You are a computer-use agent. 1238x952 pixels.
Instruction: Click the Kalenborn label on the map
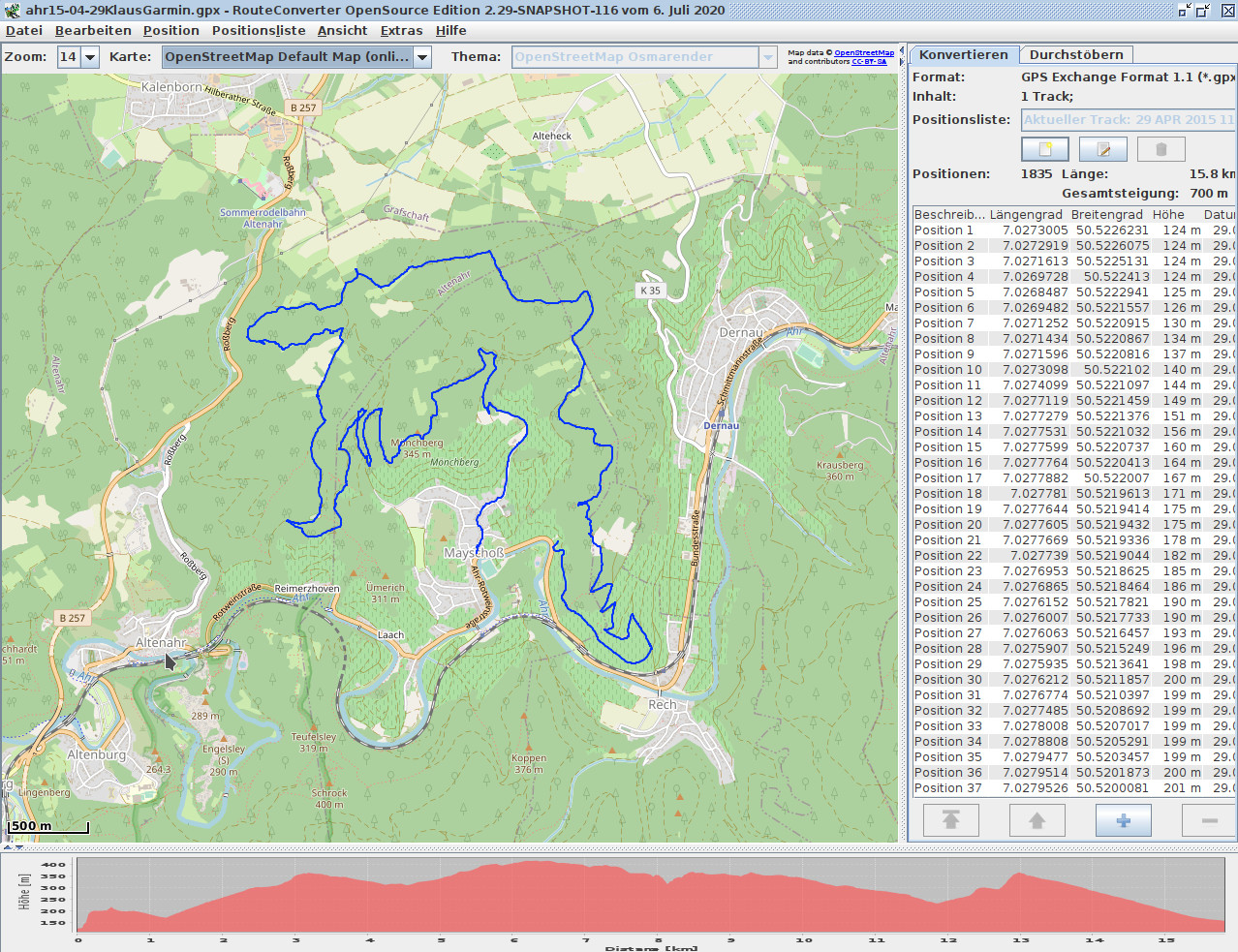pos(171,86)
